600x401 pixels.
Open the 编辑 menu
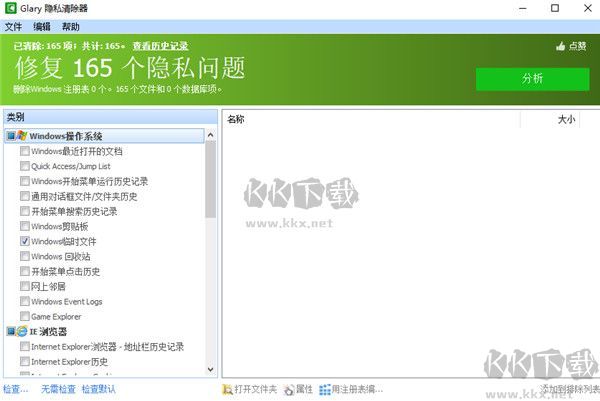tap(41, 26)
